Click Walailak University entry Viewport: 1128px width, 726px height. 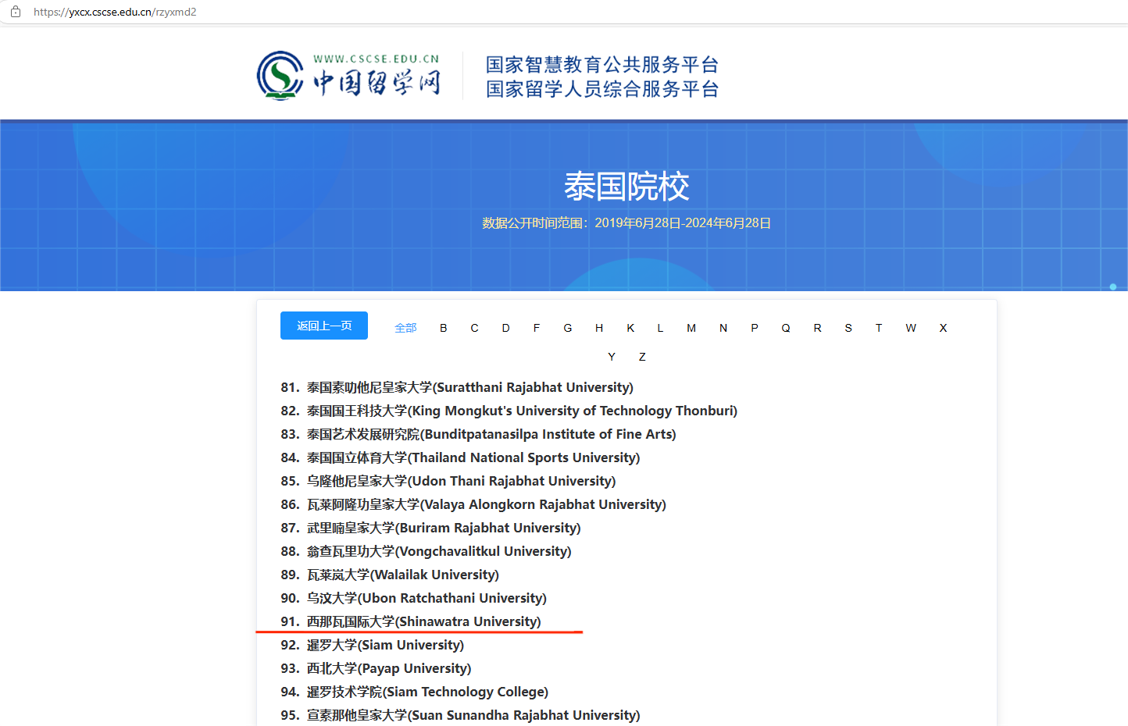click(x=390, y=575)
